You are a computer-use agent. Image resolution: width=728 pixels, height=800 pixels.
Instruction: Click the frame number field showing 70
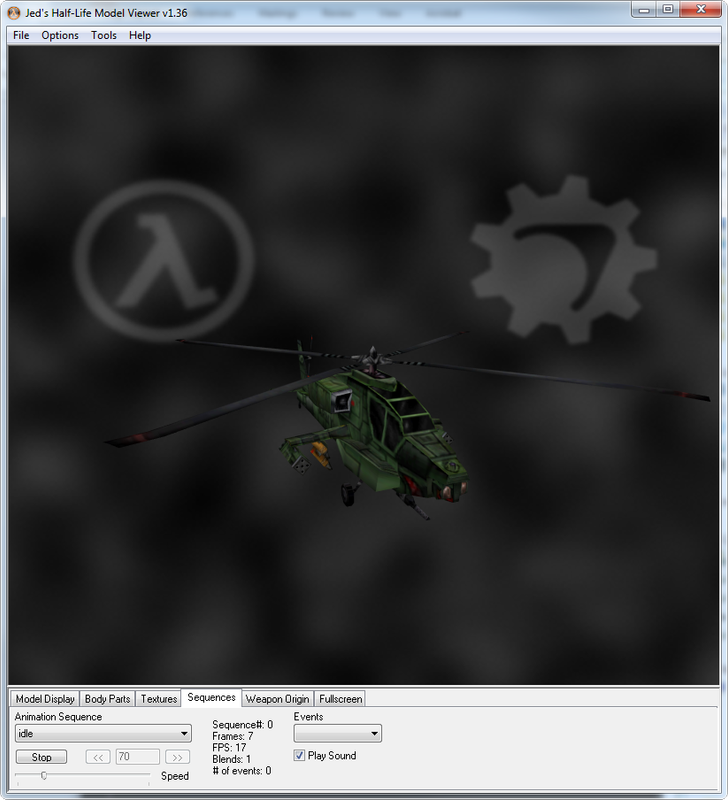coord(138,757)
